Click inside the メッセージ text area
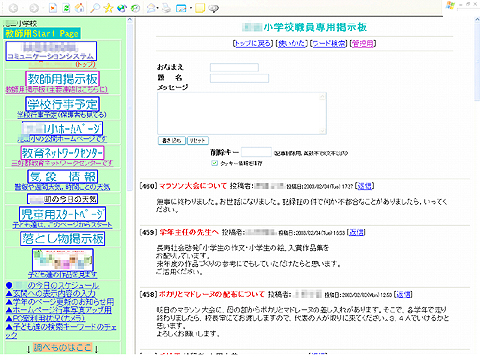480x360 pixels. 242,113
